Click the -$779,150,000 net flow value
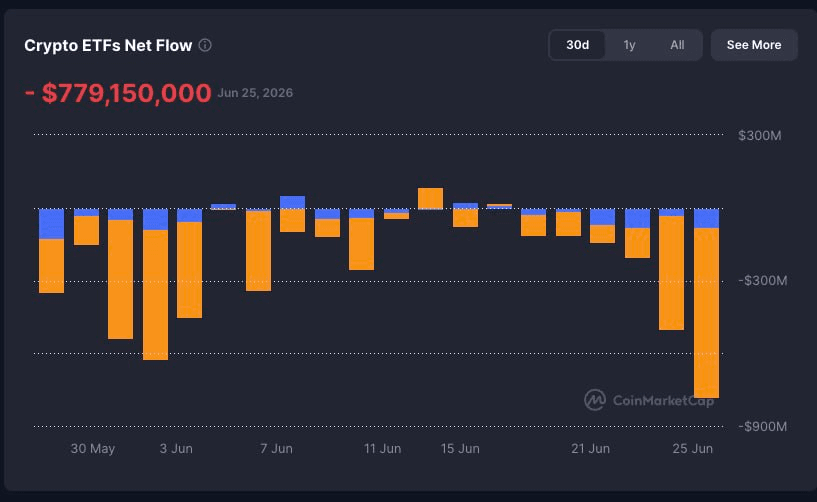The height and width of the screenshot is (502, 817). pos(118,93)
